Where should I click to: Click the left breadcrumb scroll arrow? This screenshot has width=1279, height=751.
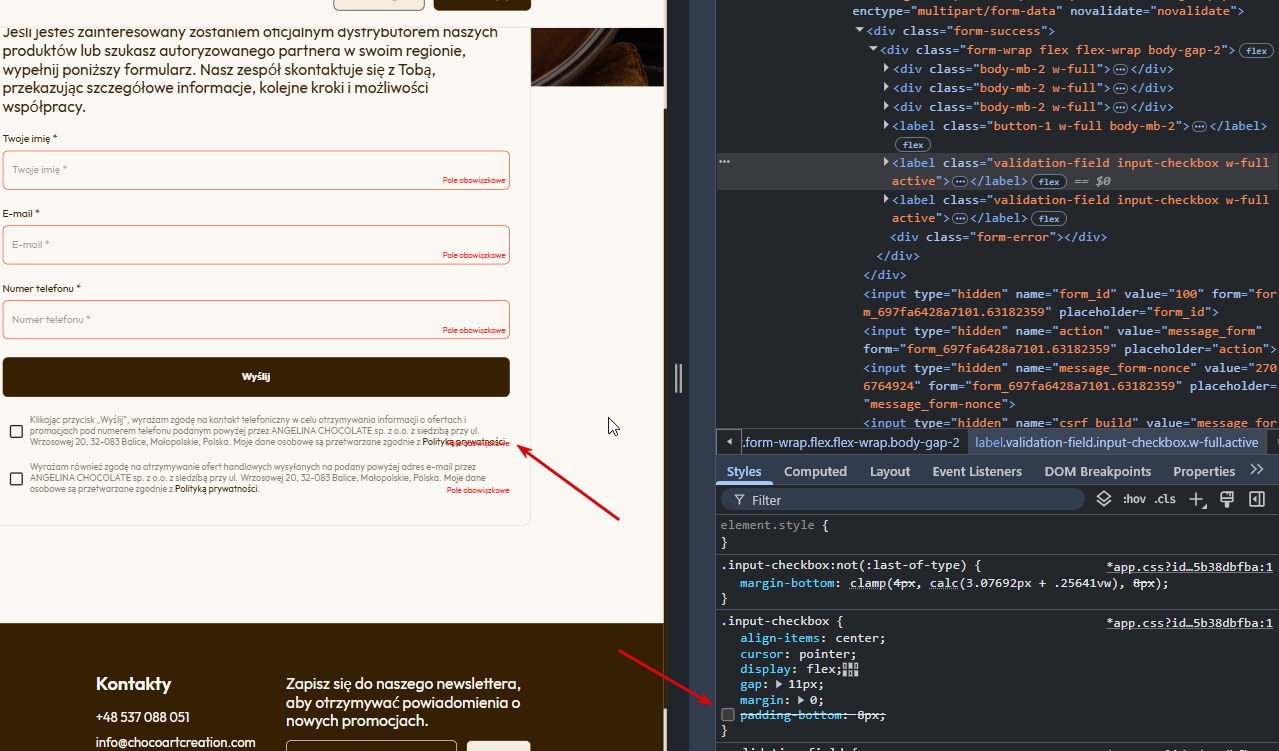[729, 442]
